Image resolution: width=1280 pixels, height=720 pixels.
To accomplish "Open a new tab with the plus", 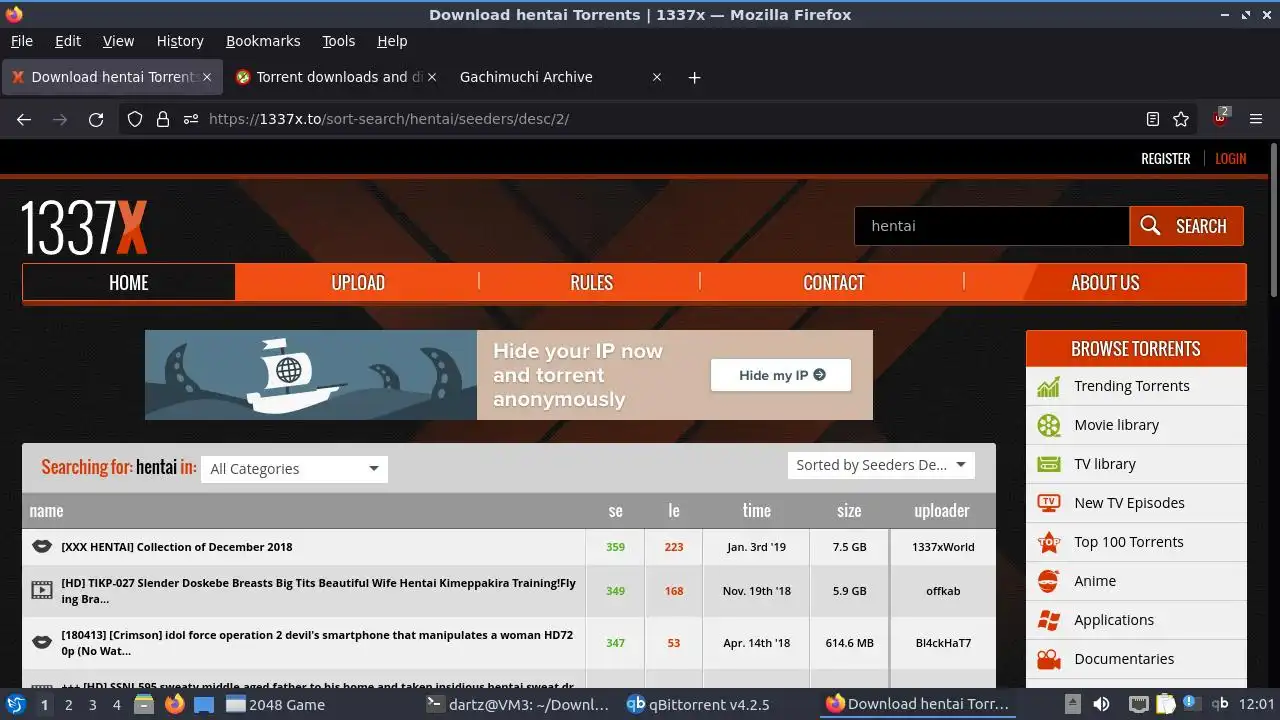I will [x=695, y=77].
